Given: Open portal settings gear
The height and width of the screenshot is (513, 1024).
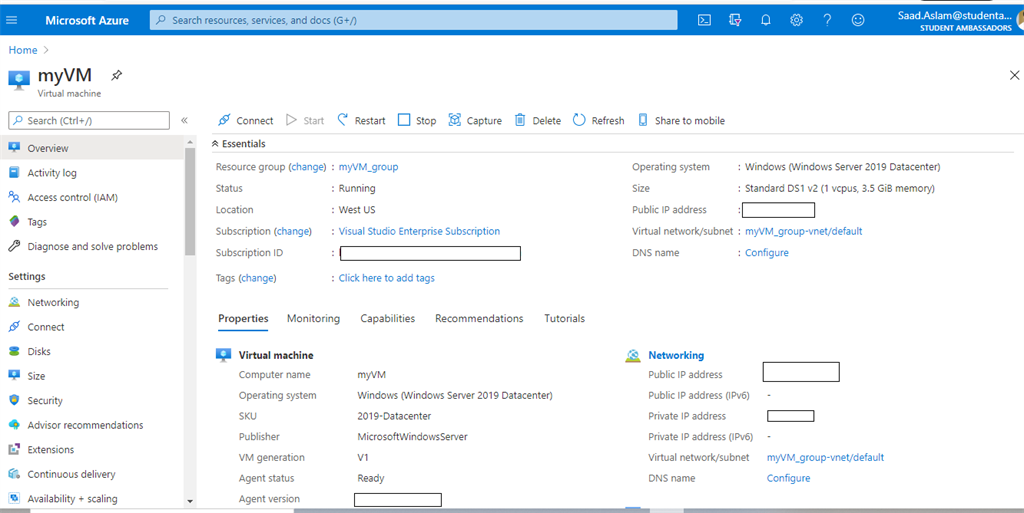Looking at the screenshot, I should pyautogui.click(x=796, y=20).
